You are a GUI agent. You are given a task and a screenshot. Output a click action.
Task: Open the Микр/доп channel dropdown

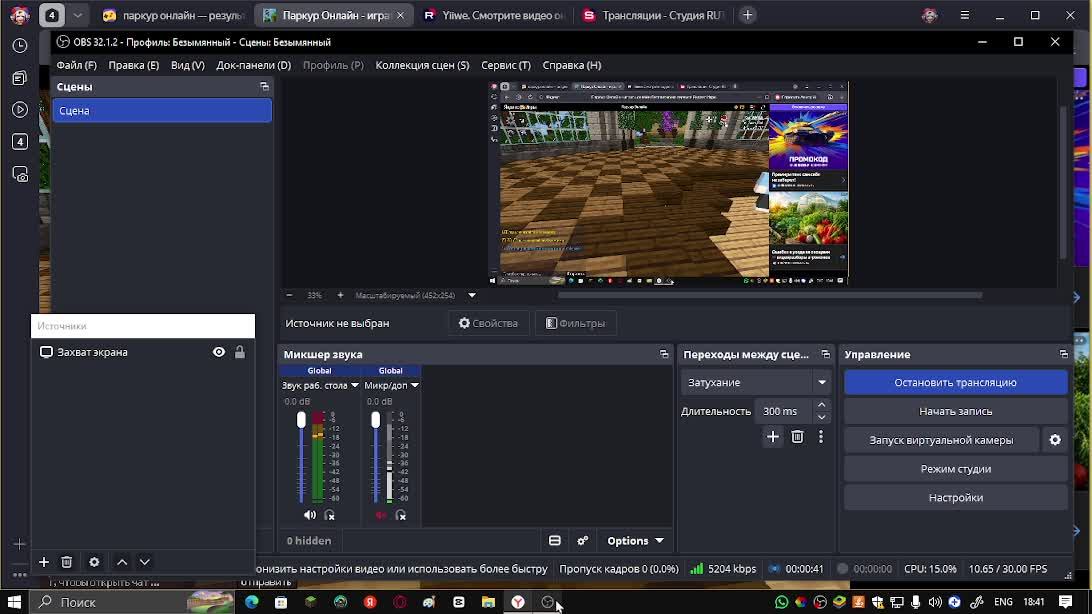414,385
